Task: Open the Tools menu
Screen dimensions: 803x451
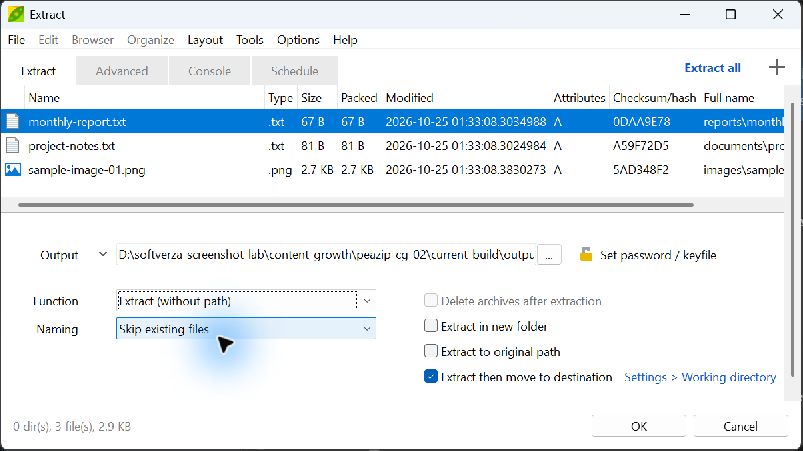Action: pyautogui.click(x=249, y=39)
